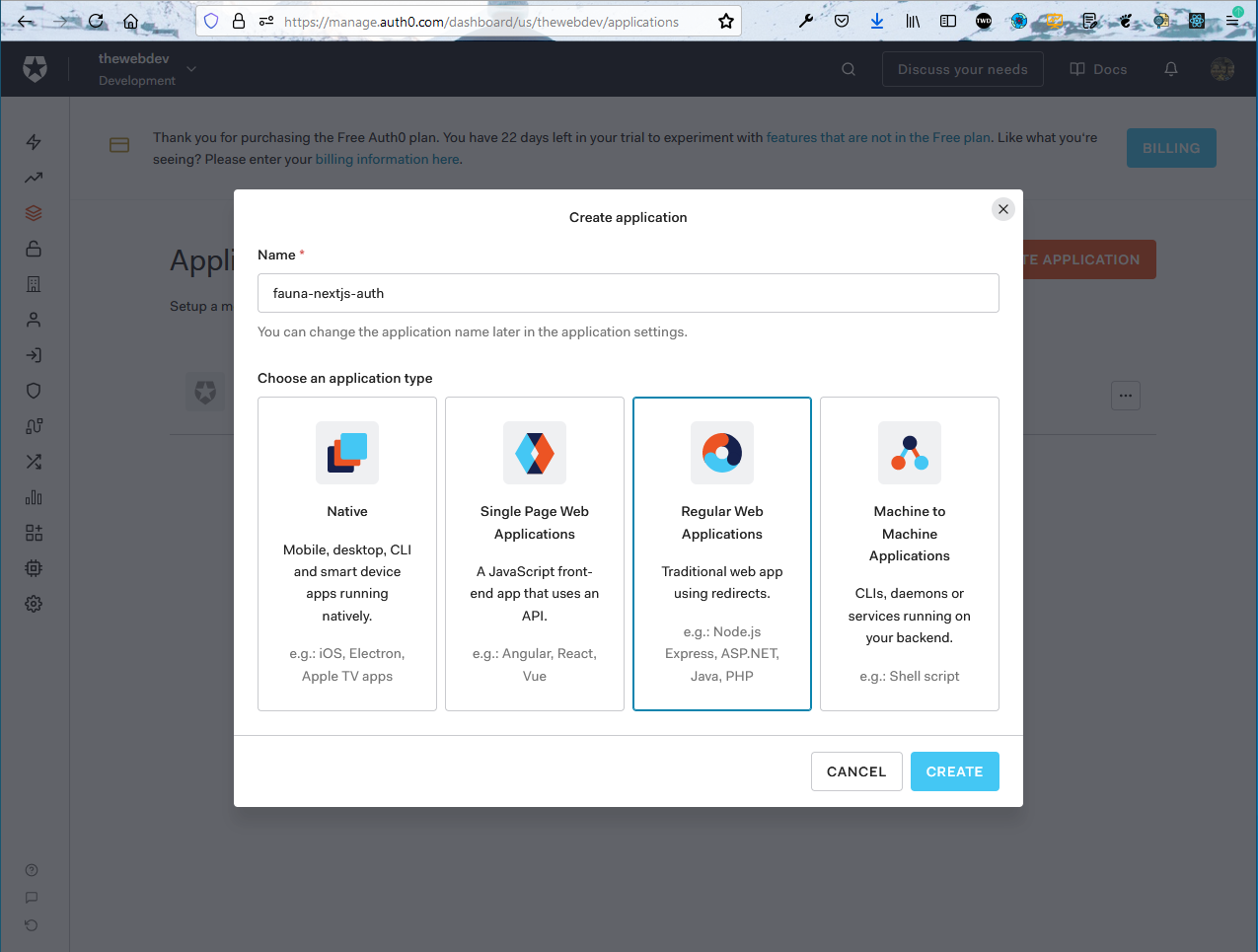Open User Management person icon in sidebar

point(34,320)
